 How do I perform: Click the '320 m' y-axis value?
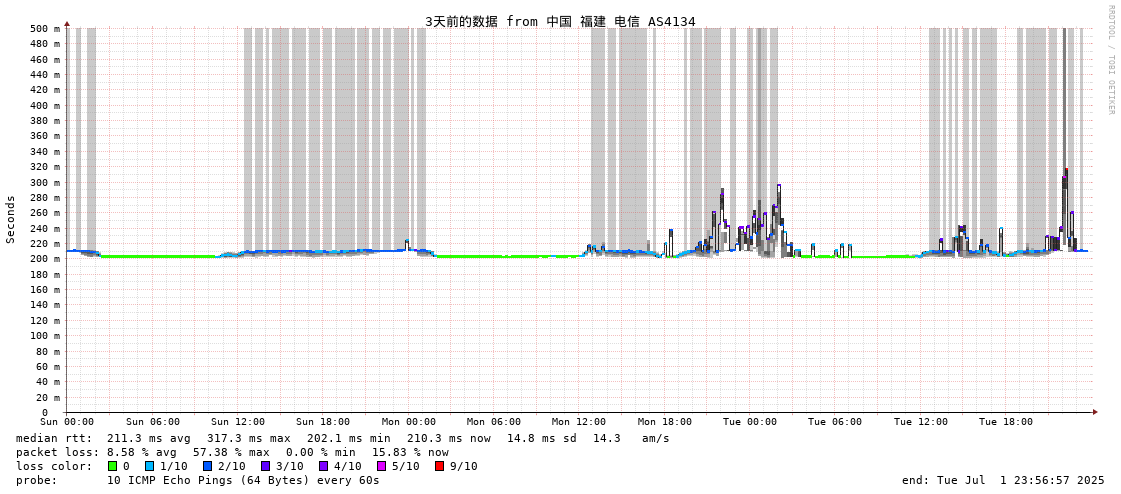click(46, 167)
